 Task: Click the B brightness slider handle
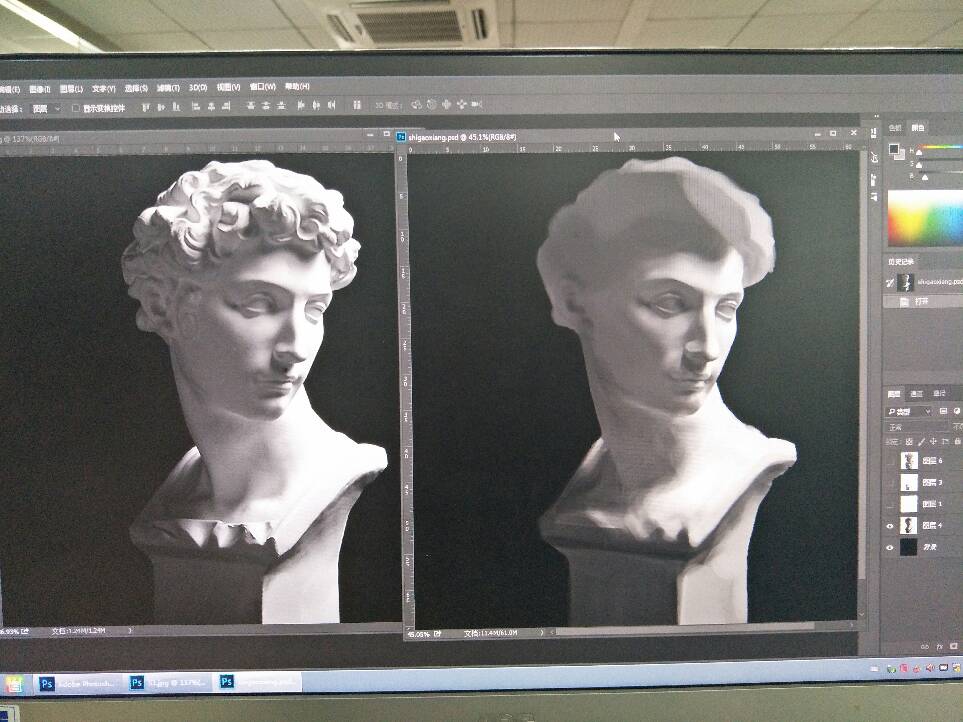pos(925,177)
